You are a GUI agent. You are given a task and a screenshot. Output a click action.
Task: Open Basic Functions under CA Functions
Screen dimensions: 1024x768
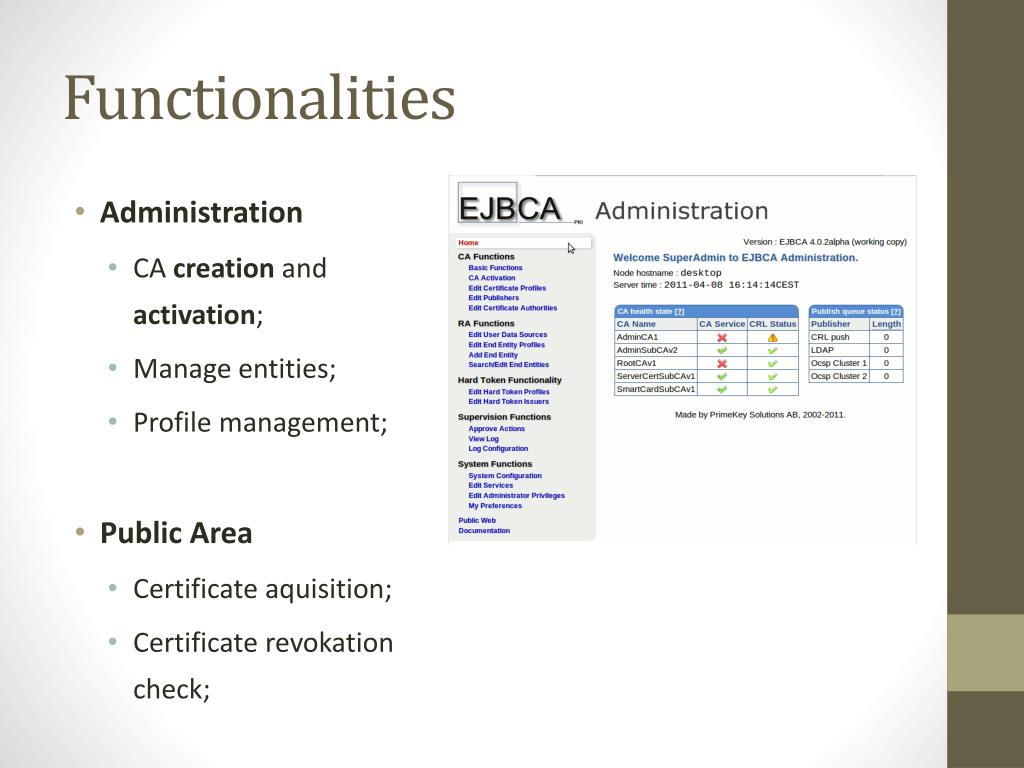(x=495, y=268)
